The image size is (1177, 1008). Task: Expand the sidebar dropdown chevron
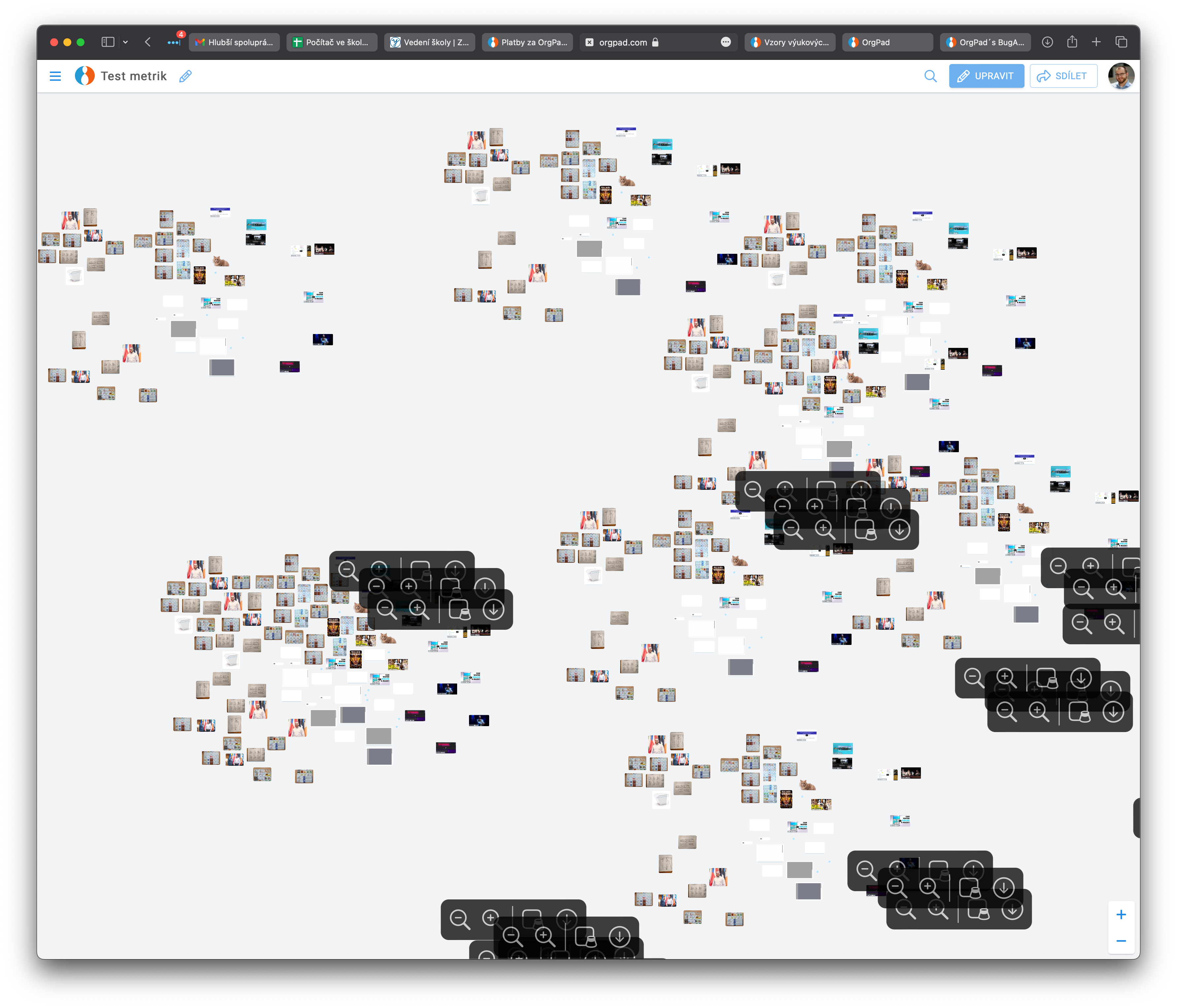[x=125, y=42]
